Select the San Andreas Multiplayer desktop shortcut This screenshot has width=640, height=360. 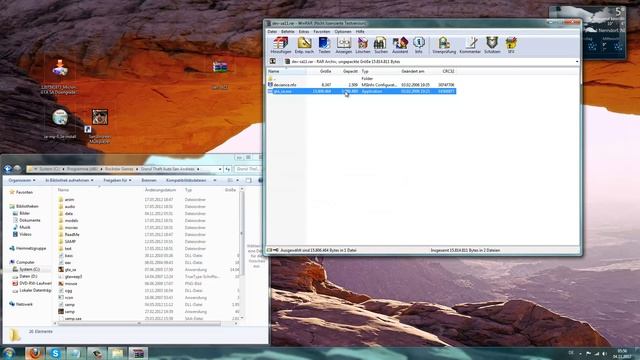coord(100,117)
